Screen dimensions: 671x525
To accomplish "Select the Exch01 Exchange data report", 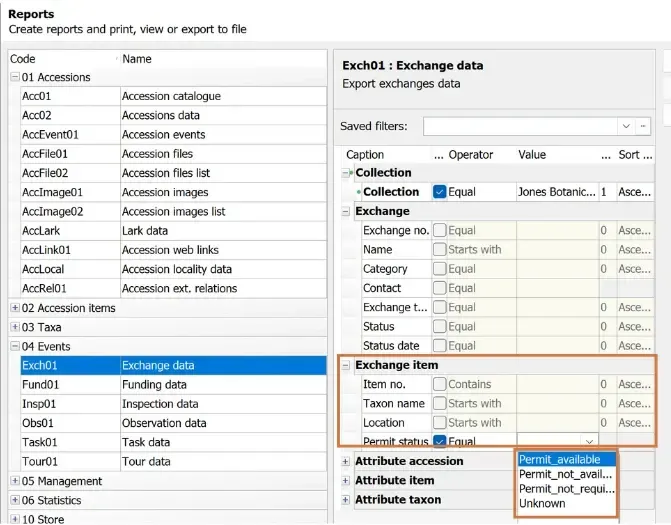I will (x=173, y=365).
